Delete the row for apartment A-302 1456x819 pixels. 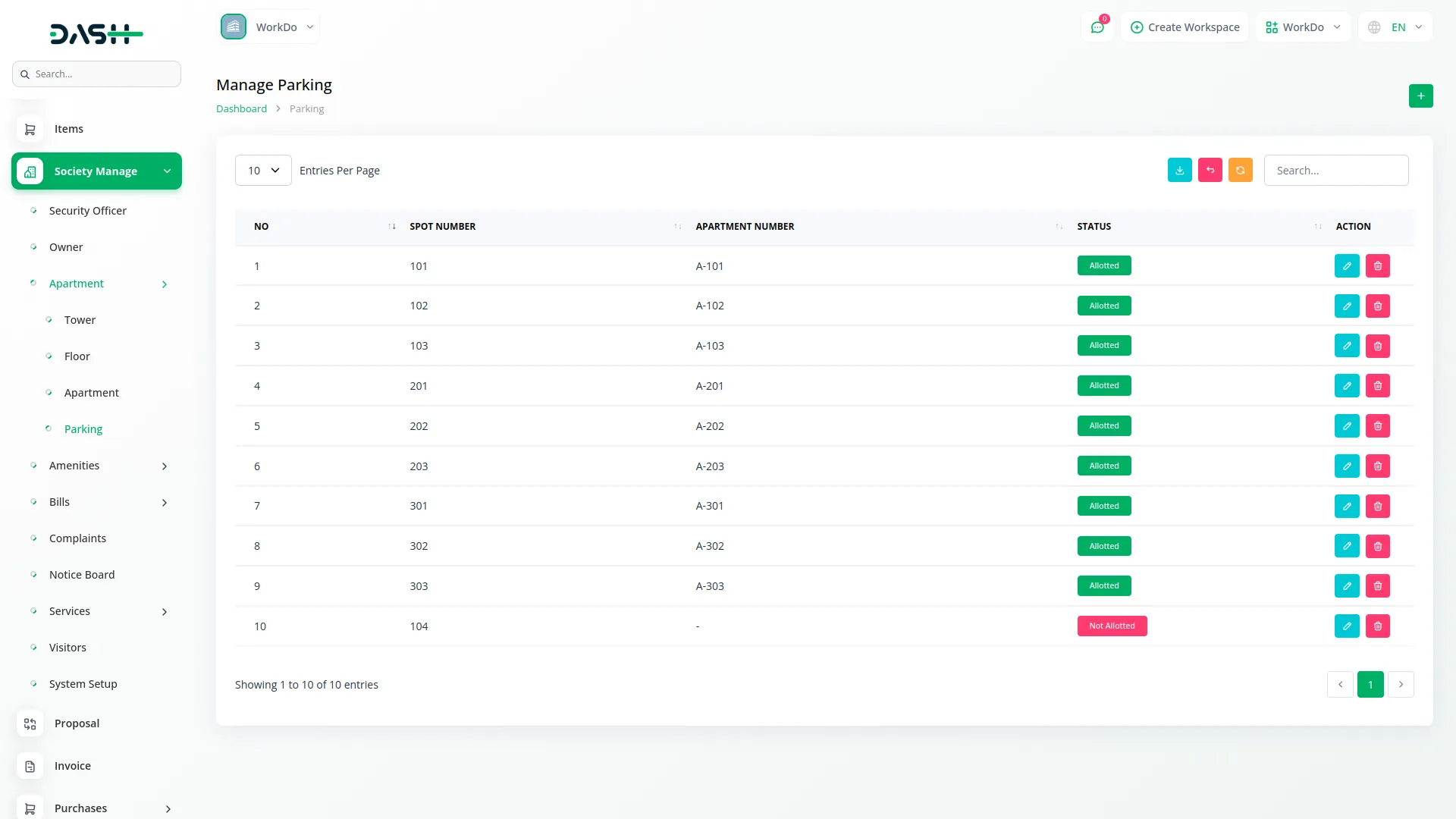pyautogui.click(x=1377, y=546)
